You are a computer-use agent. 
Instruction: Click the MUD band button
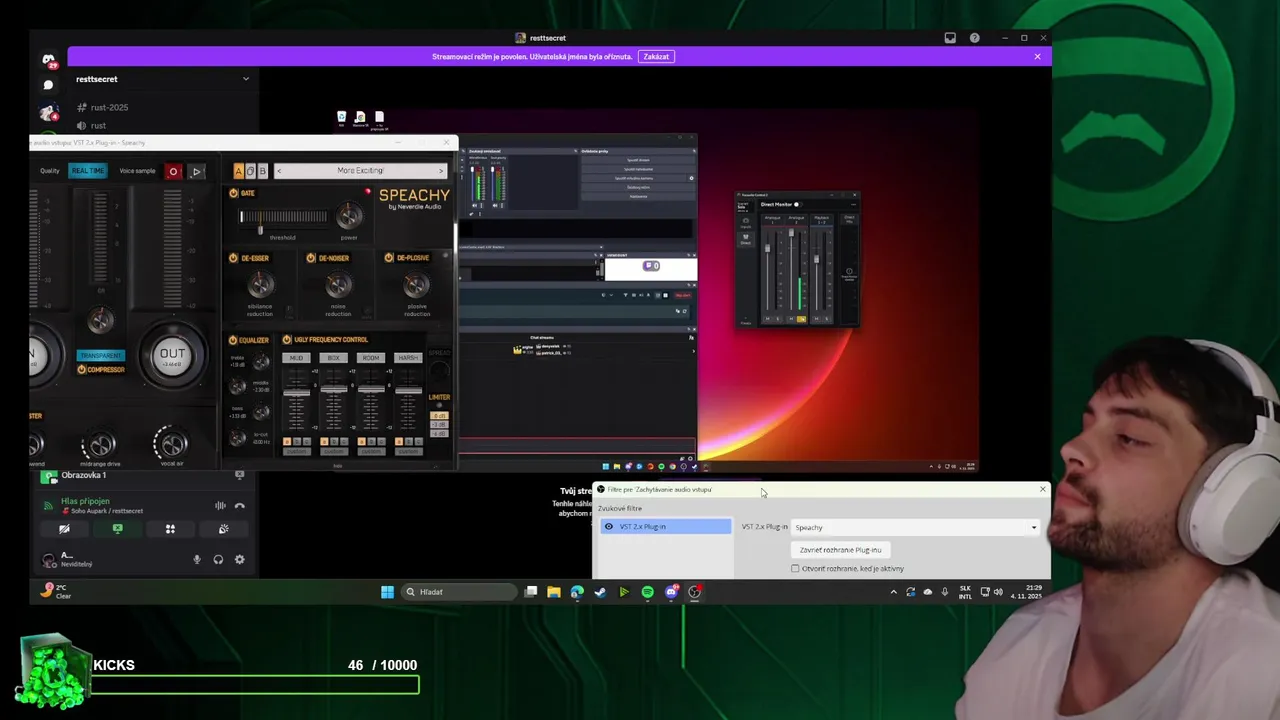click(x=296, y=358)
